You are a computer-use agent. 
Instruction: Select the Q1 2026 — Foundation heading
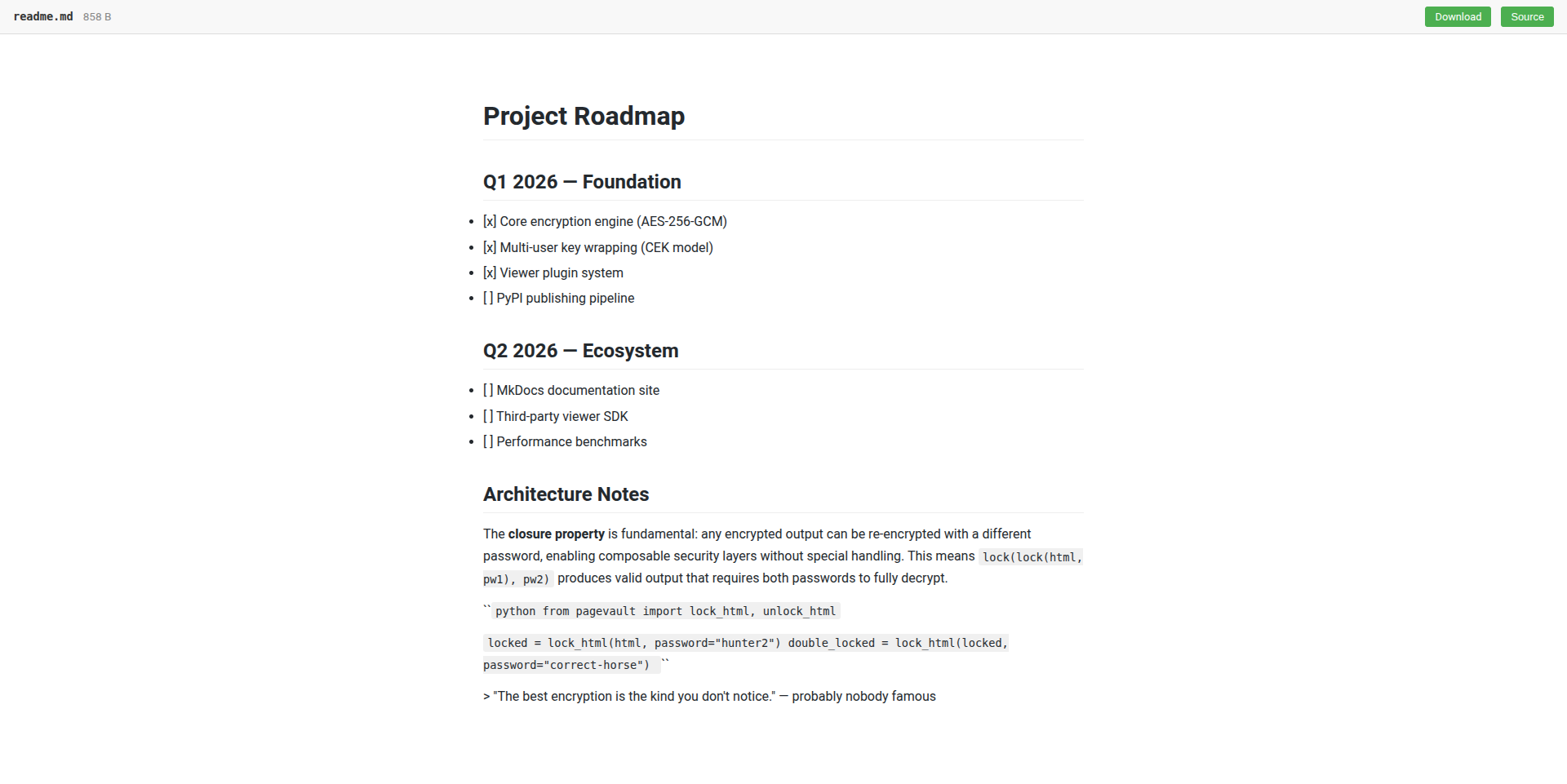(582, 182)
